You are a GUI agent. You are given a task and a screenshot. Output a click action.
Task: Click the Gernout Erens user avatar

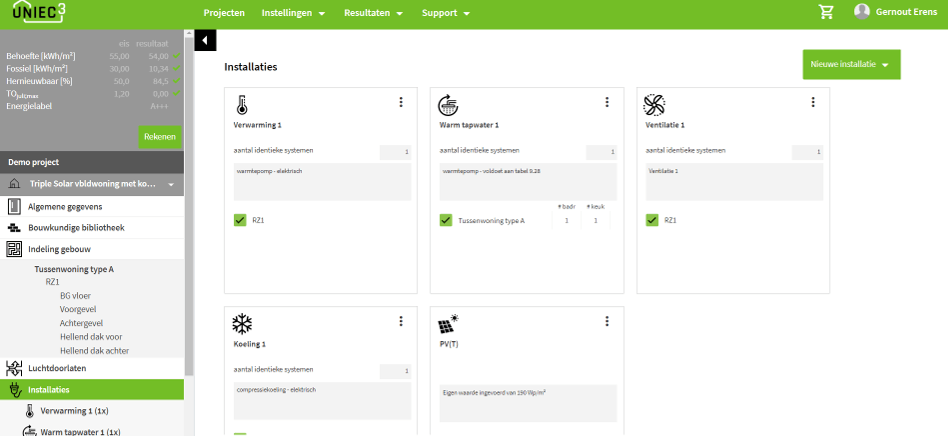tap(862, 12)
